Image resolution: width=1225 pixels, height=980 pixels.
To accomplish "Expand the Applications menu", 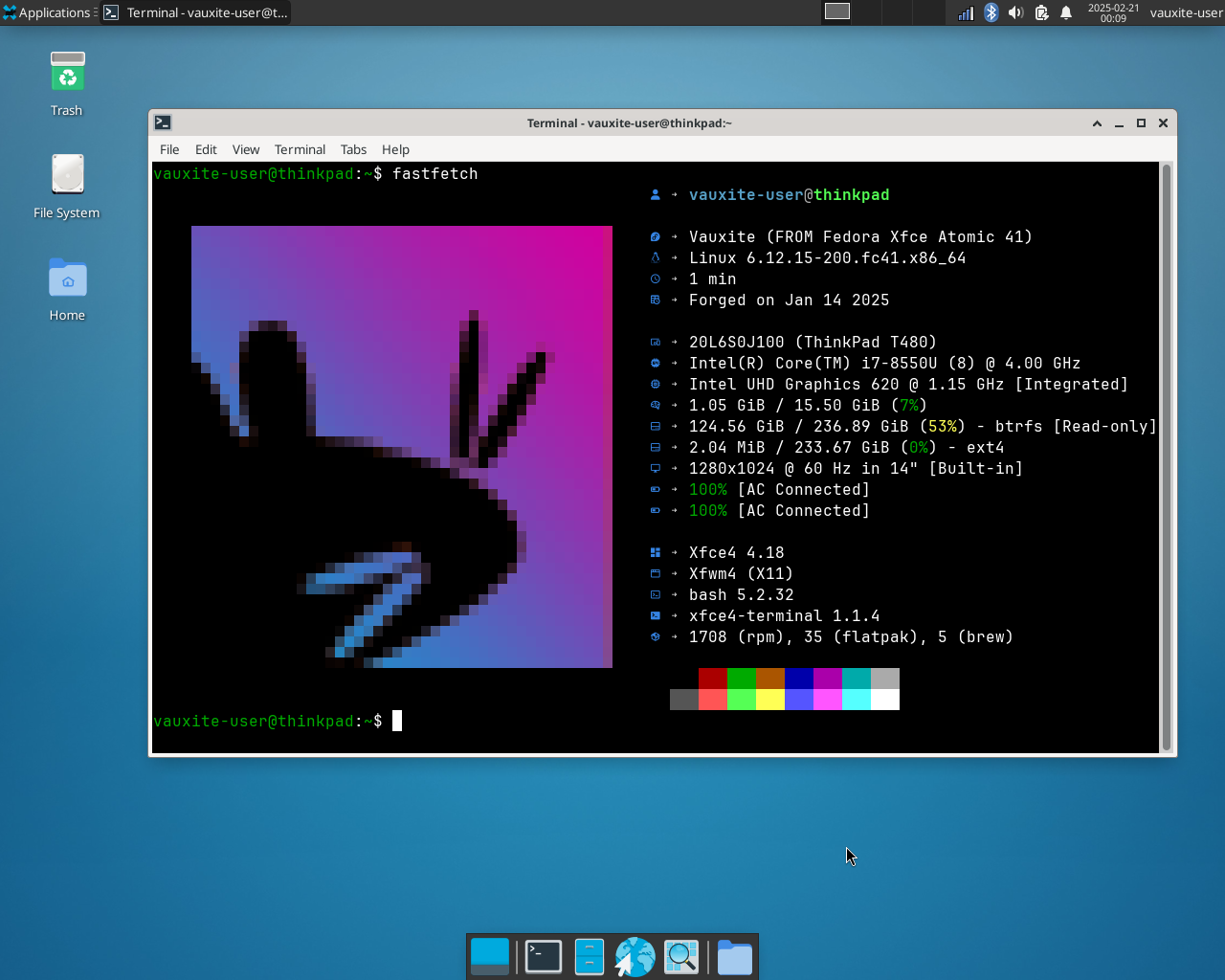I will (48, 12).
